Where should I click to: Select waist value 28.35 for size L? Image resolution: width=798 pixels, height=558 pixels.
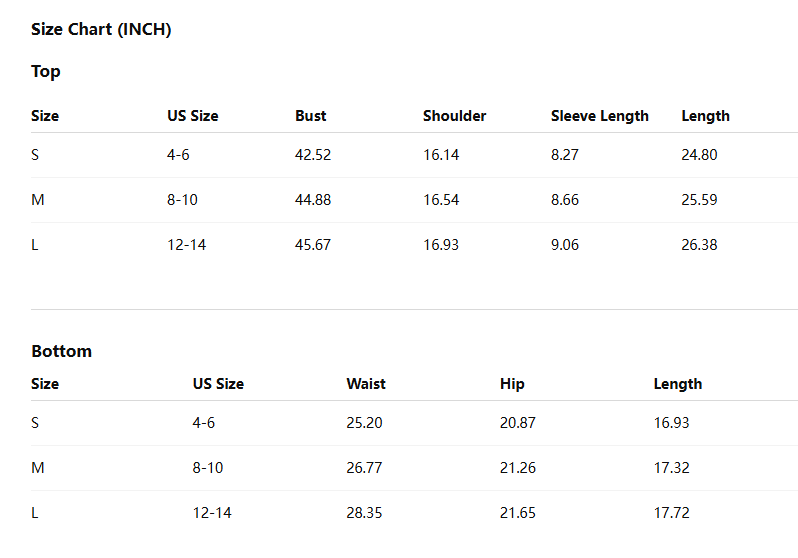(x=364, y=513)
